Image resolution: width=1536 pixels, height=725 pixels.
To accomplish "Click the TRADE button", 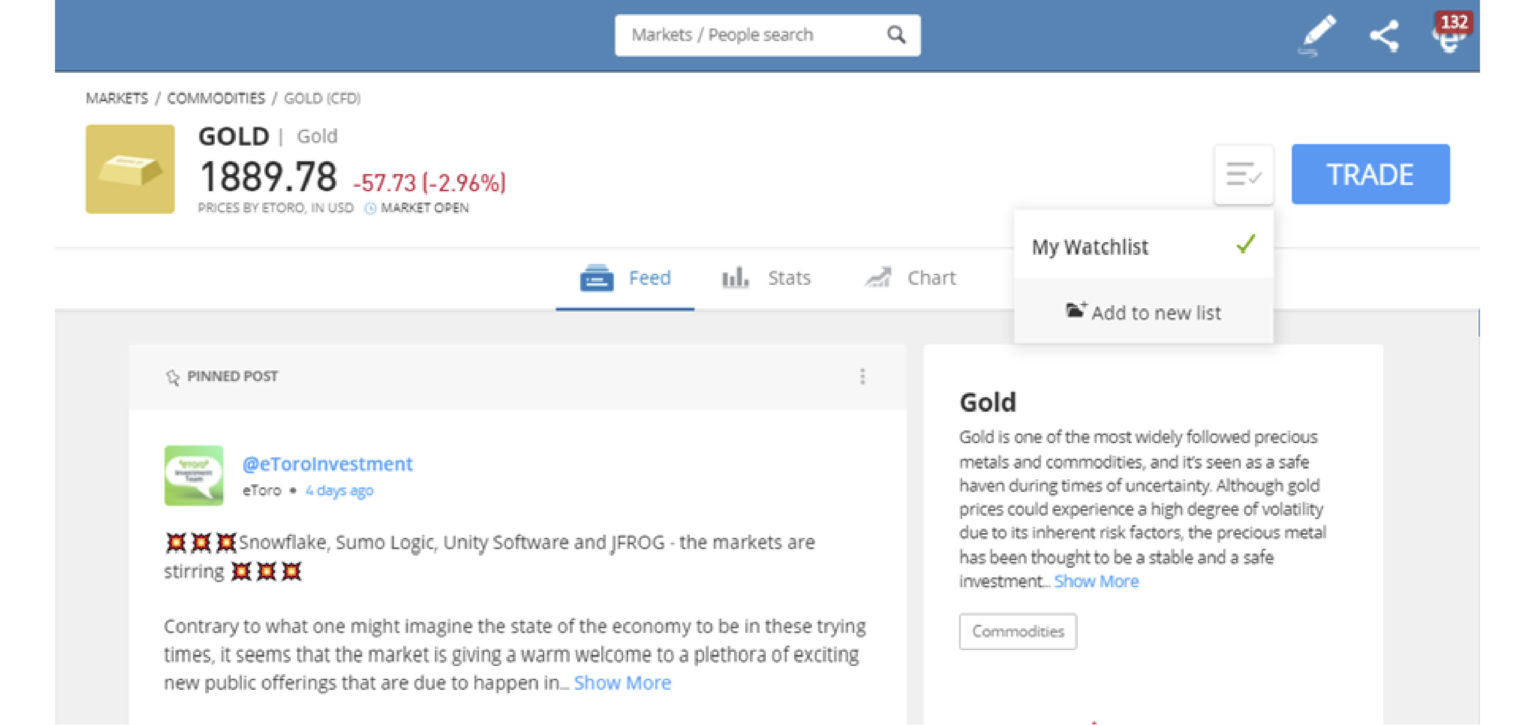I will (1370, 173).
